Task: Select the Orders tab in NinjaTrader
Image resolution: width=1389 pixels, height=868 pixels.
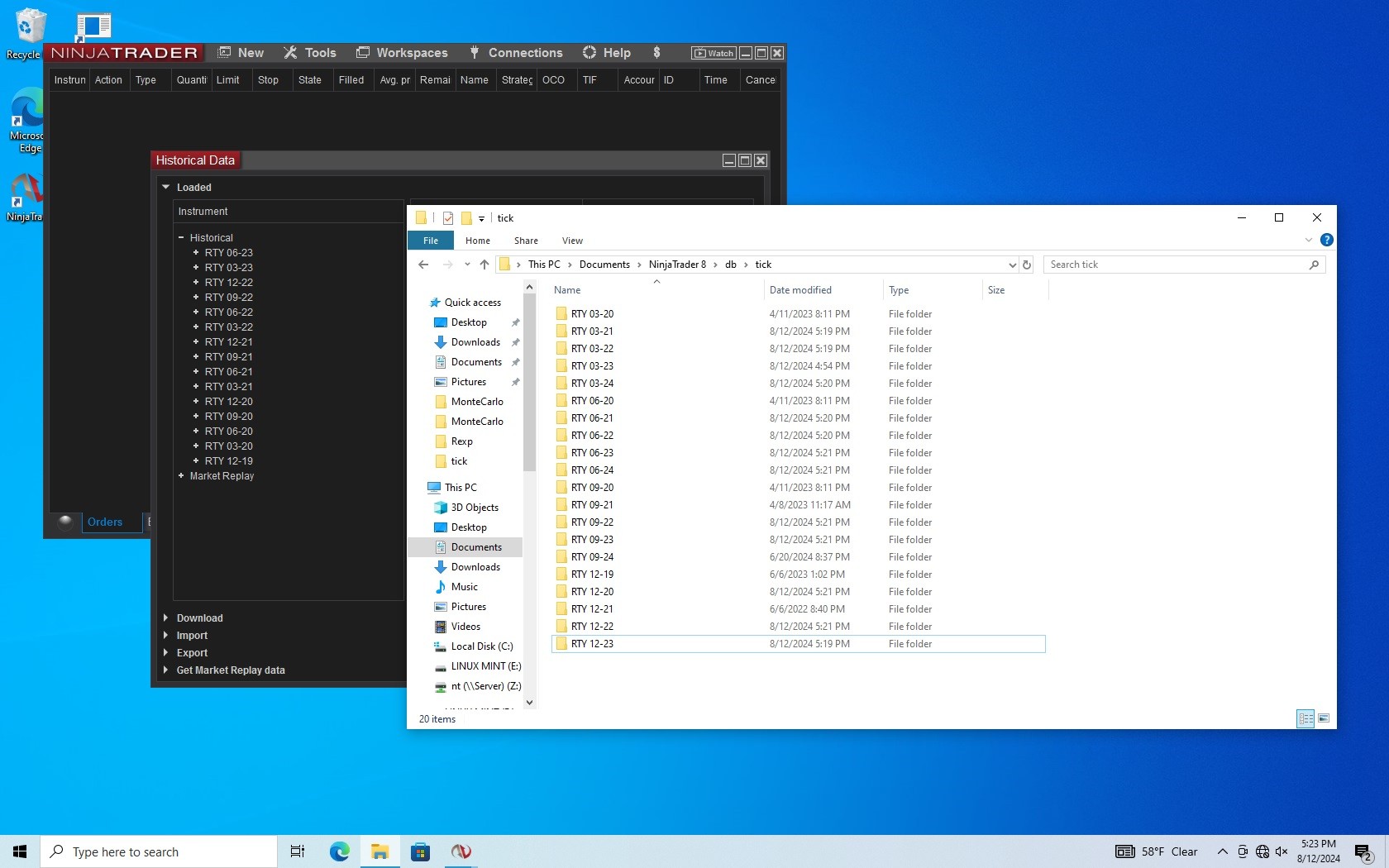Action: coord(104,522)
